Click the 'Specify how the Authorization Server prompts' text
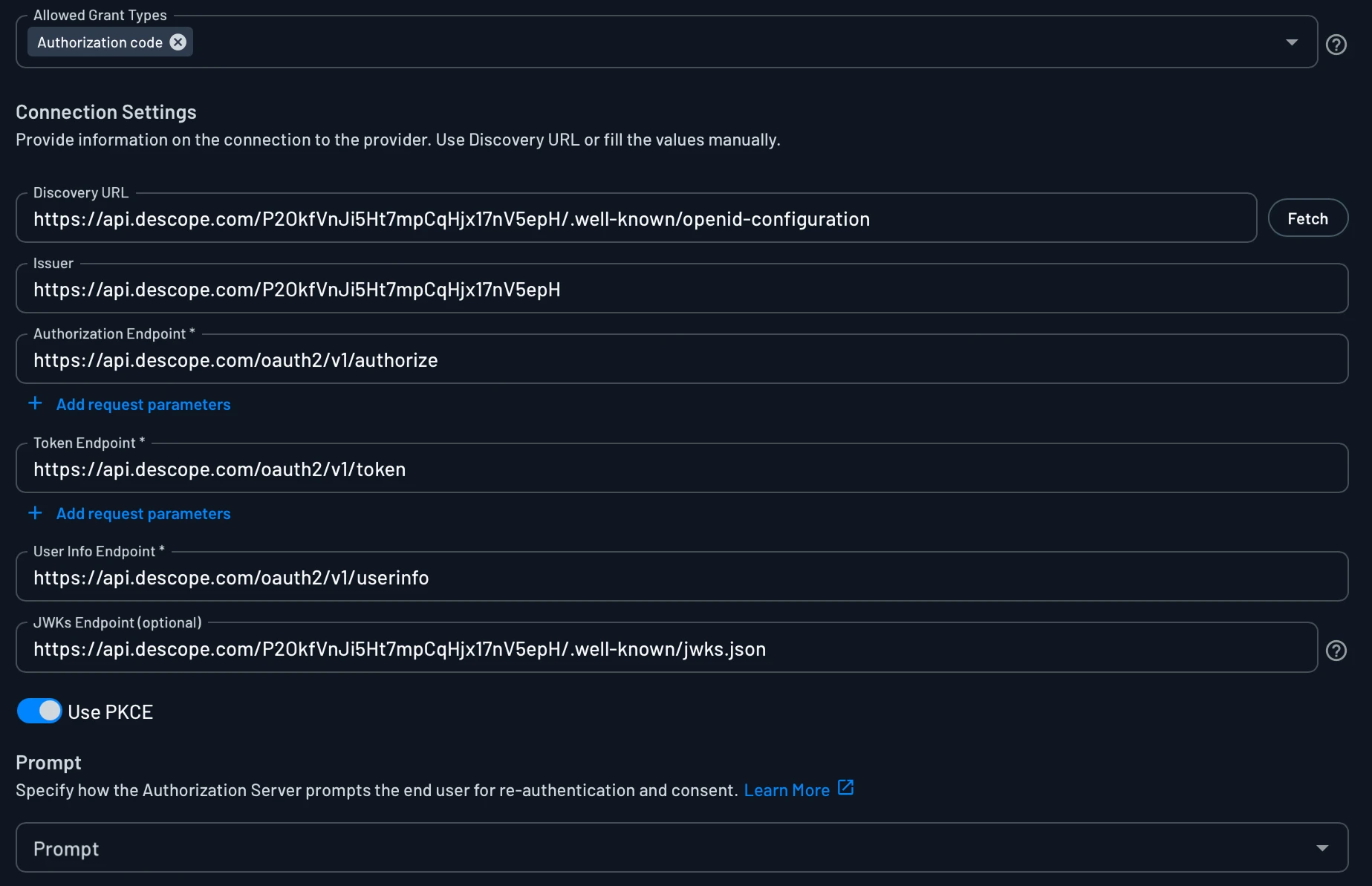This screenshot has width=1372, height=886. click(x=377, y=790)
